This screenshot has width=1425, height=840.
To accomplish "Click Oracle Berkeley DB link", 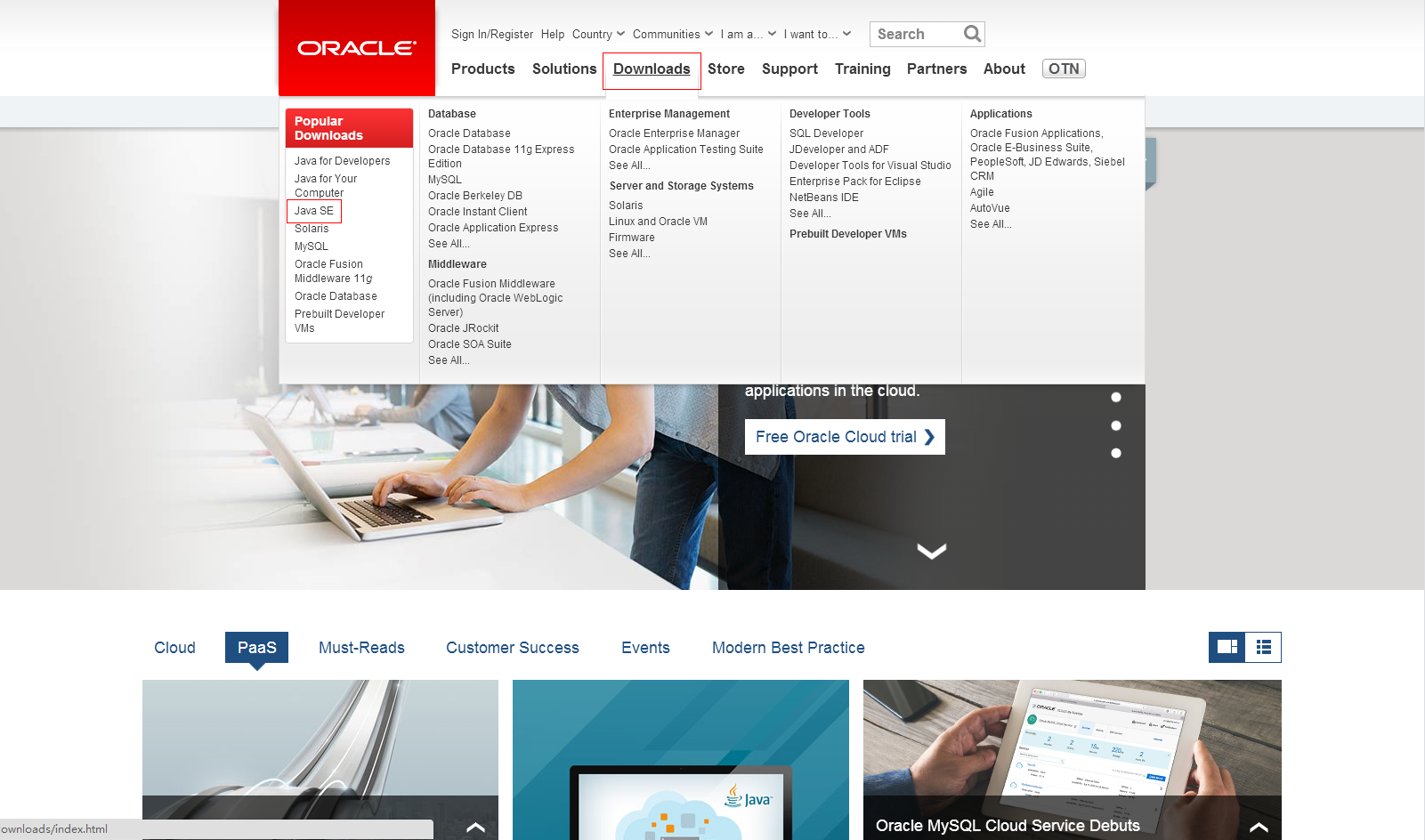I will pos(475,196).
